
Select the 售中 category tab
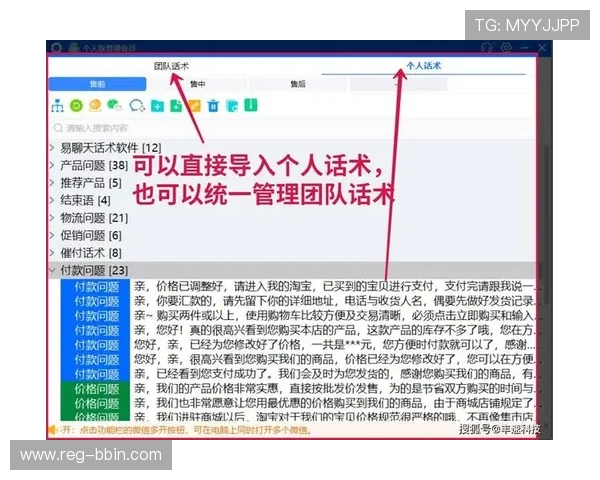(x=198, y=84)
